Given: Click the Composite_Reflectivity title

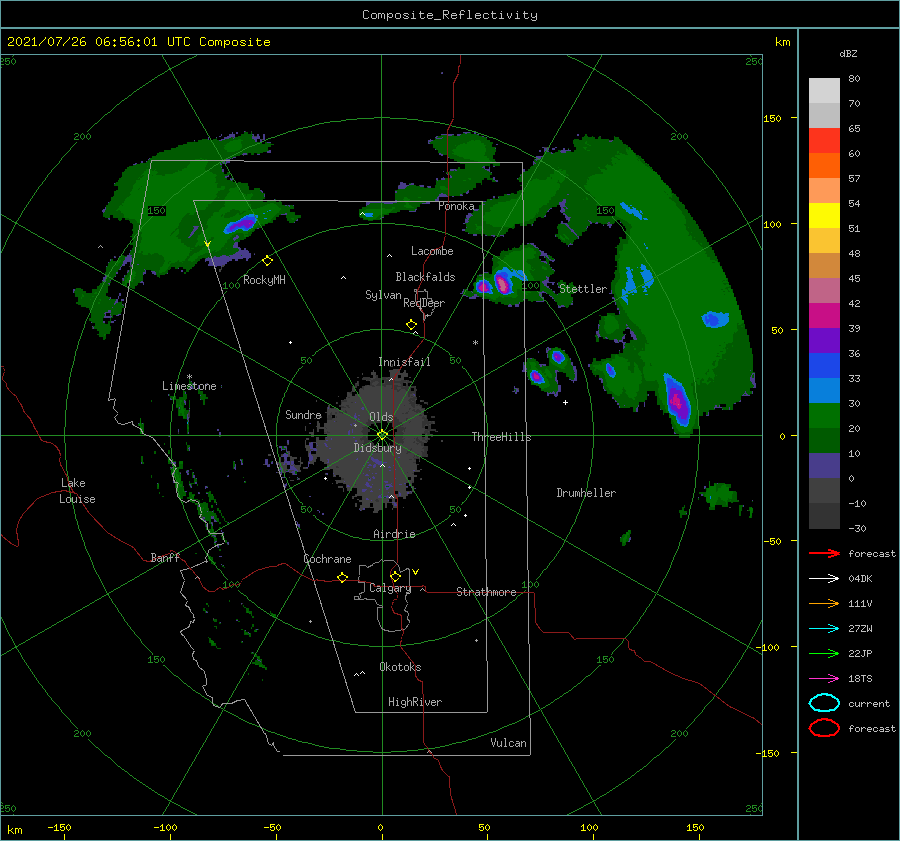Looking at the screenshot, I should point(450,15).
